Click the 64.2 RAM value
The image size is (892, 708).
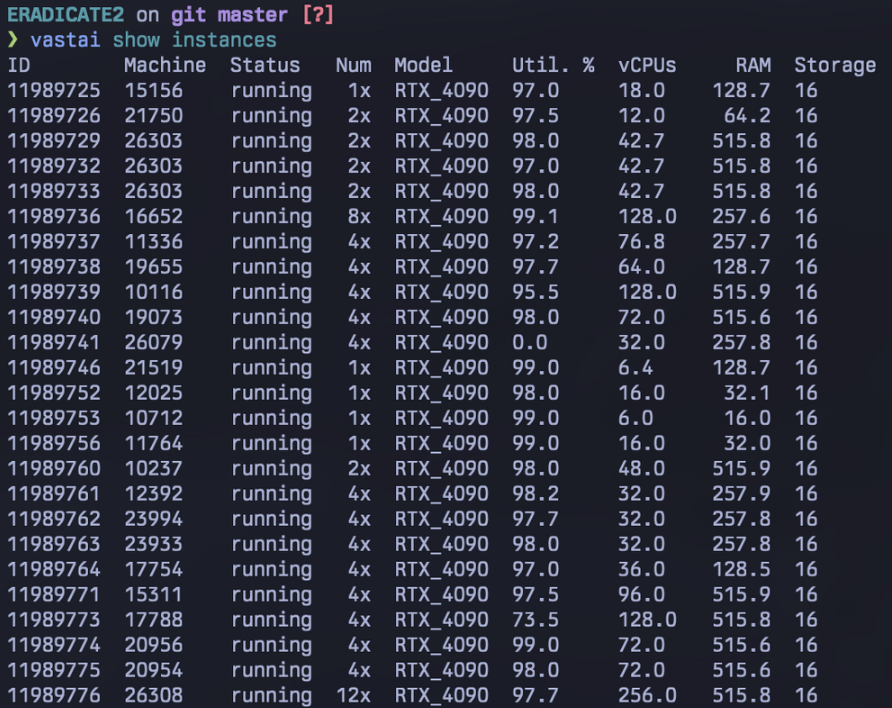click(747, 115)
